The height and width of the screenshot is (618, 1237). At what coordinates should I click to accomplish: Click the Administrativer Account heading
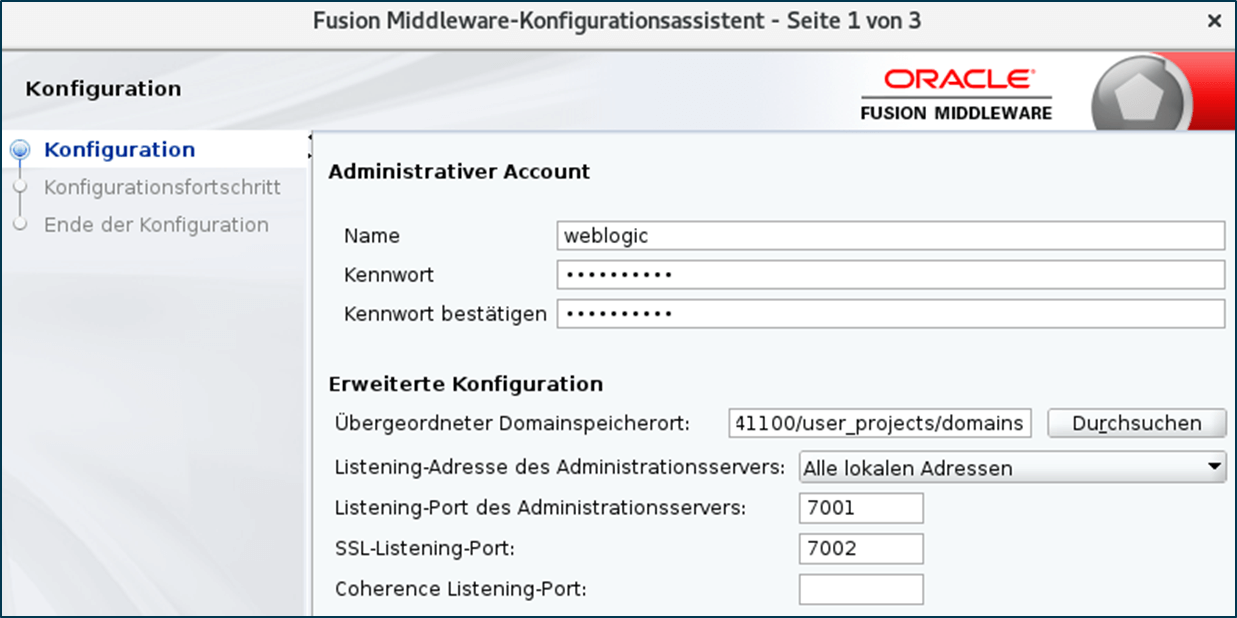(x=459, y=172)
